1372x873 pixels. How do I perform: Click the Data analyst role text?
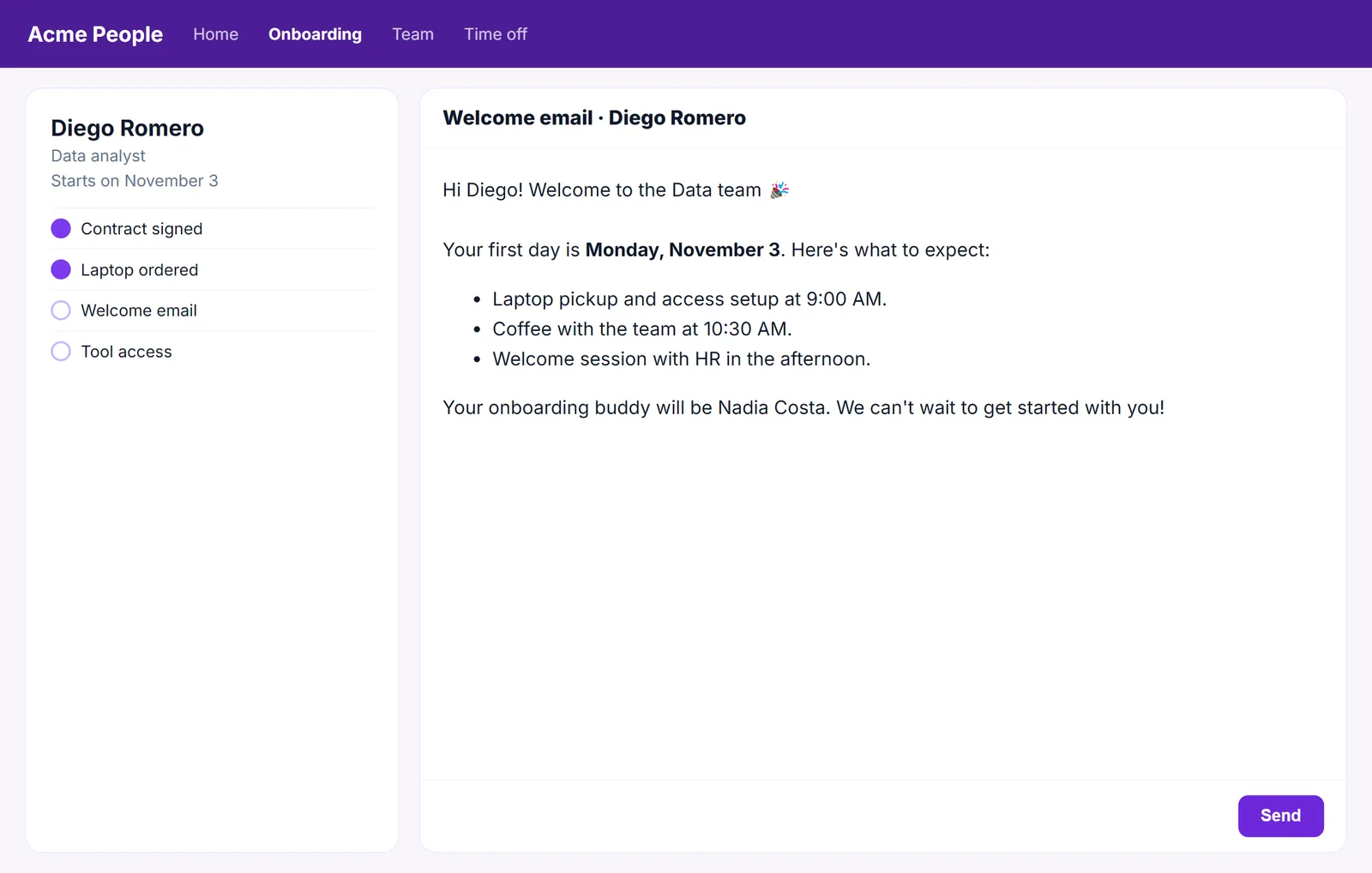pos(98,156)
